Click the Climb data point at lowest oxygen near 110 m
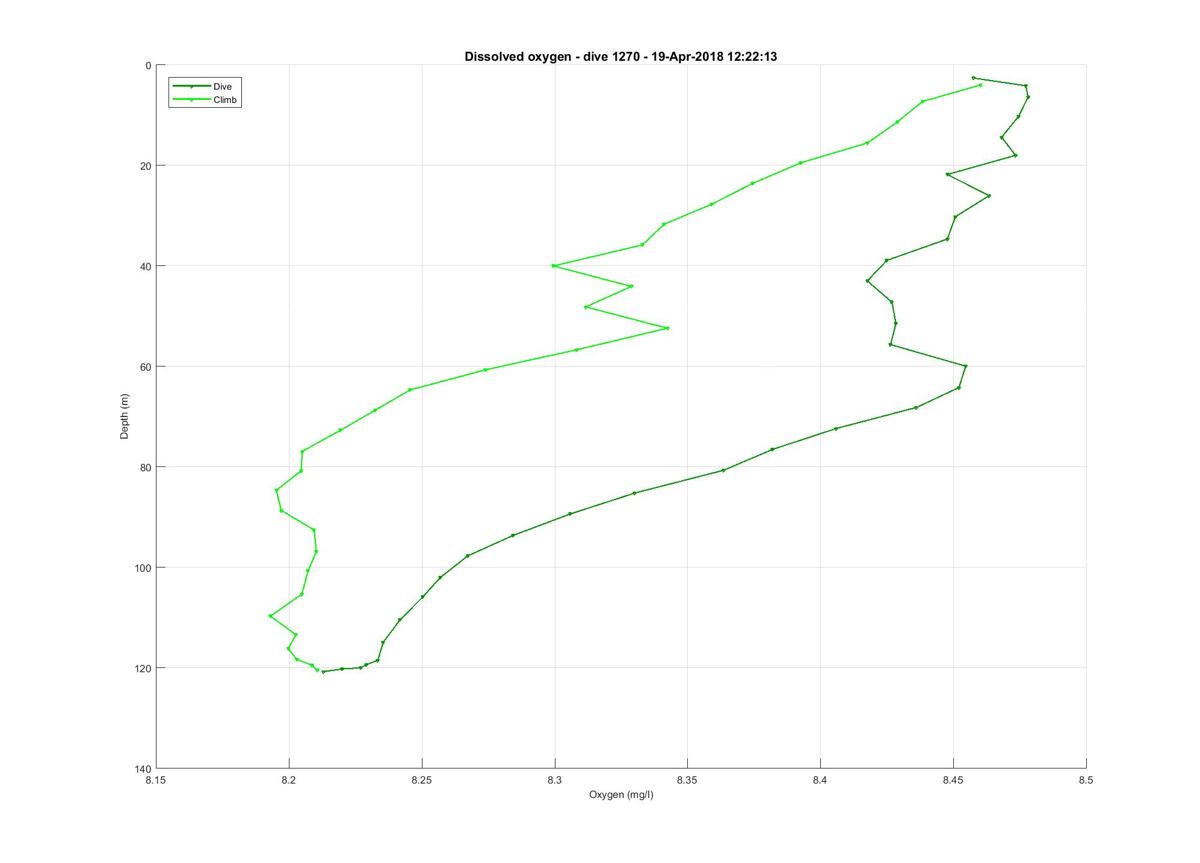This screenshot has height=863, width=1200. pos(270,615)
